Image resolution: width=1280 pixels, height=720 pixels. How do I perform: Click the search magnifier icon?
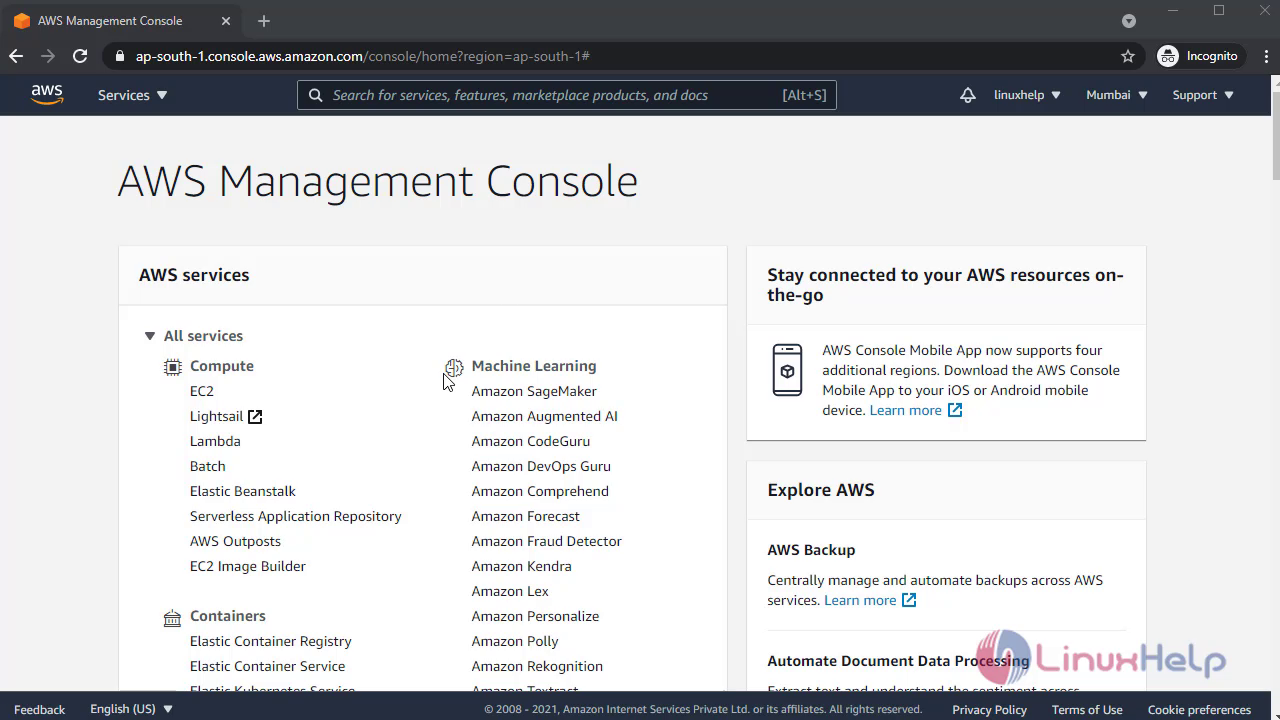click(x=315, y=95)
